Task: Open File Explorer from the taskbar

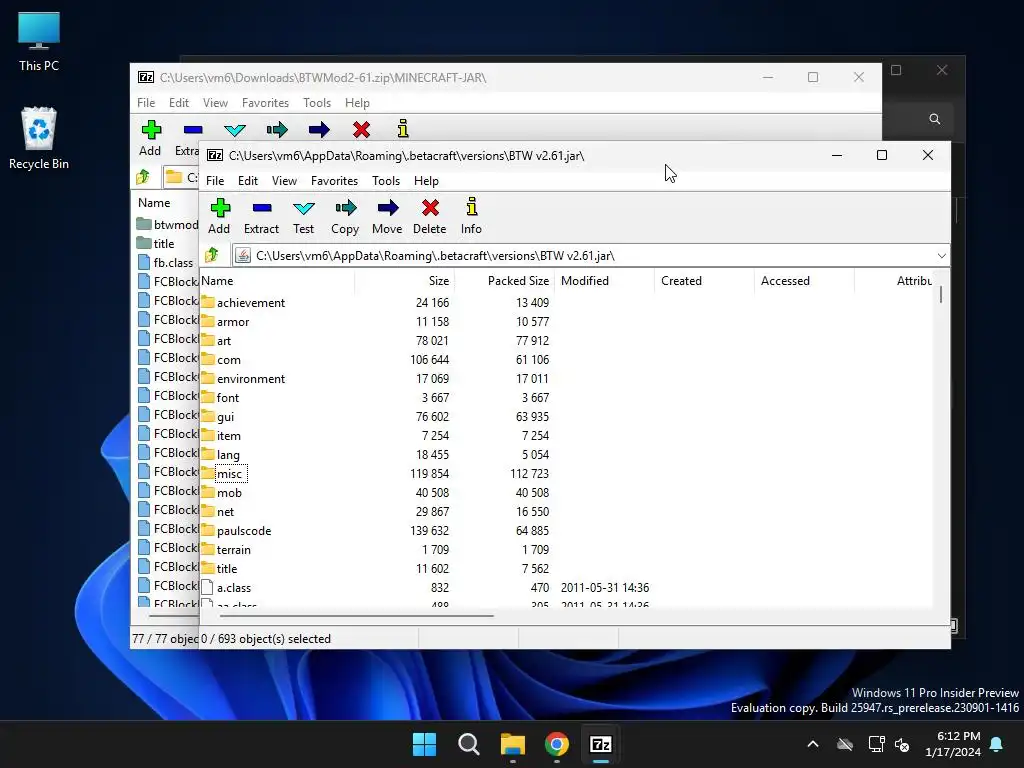Action: 513,744
